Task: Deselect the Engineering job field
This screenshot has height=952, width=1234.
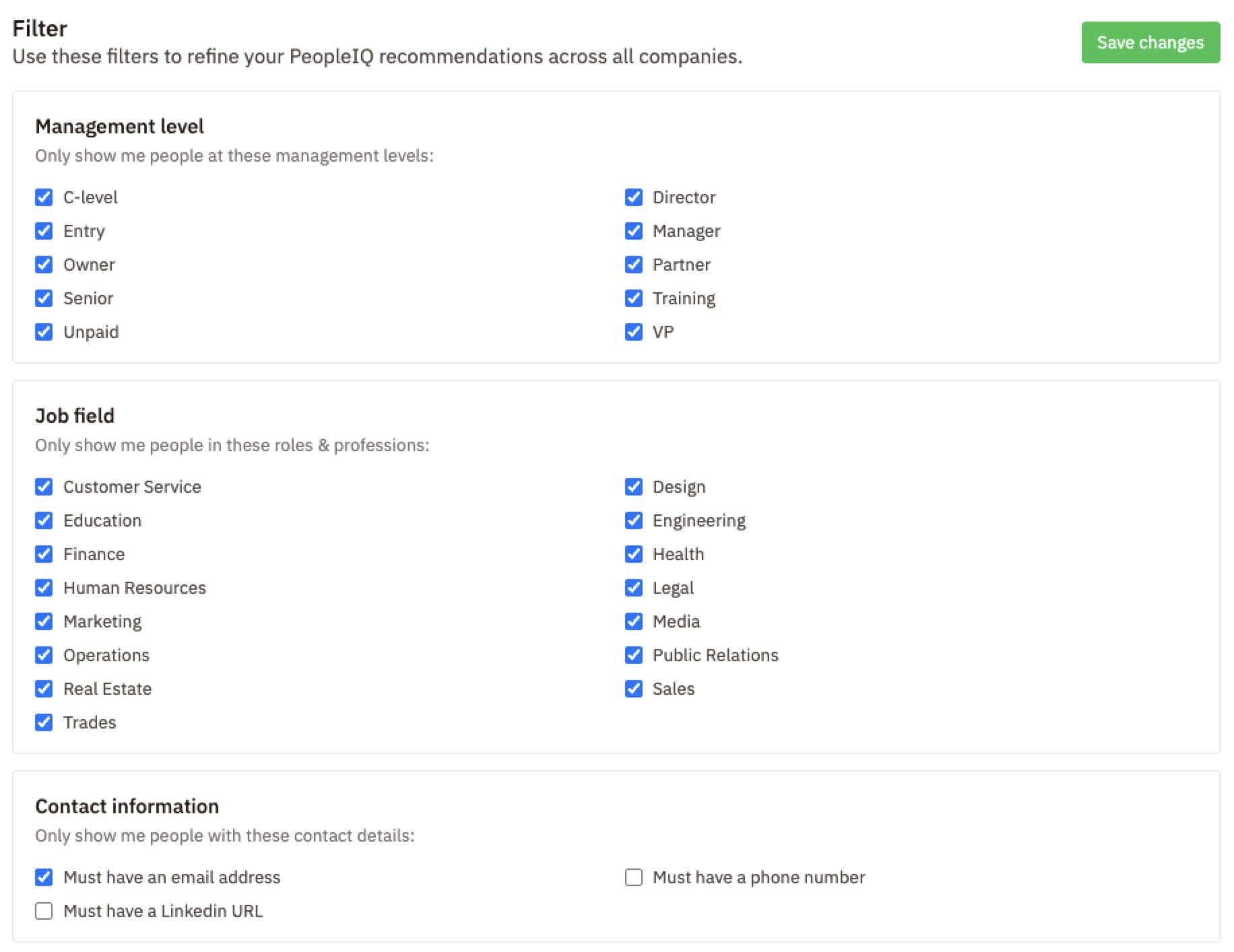Action: 633,520
